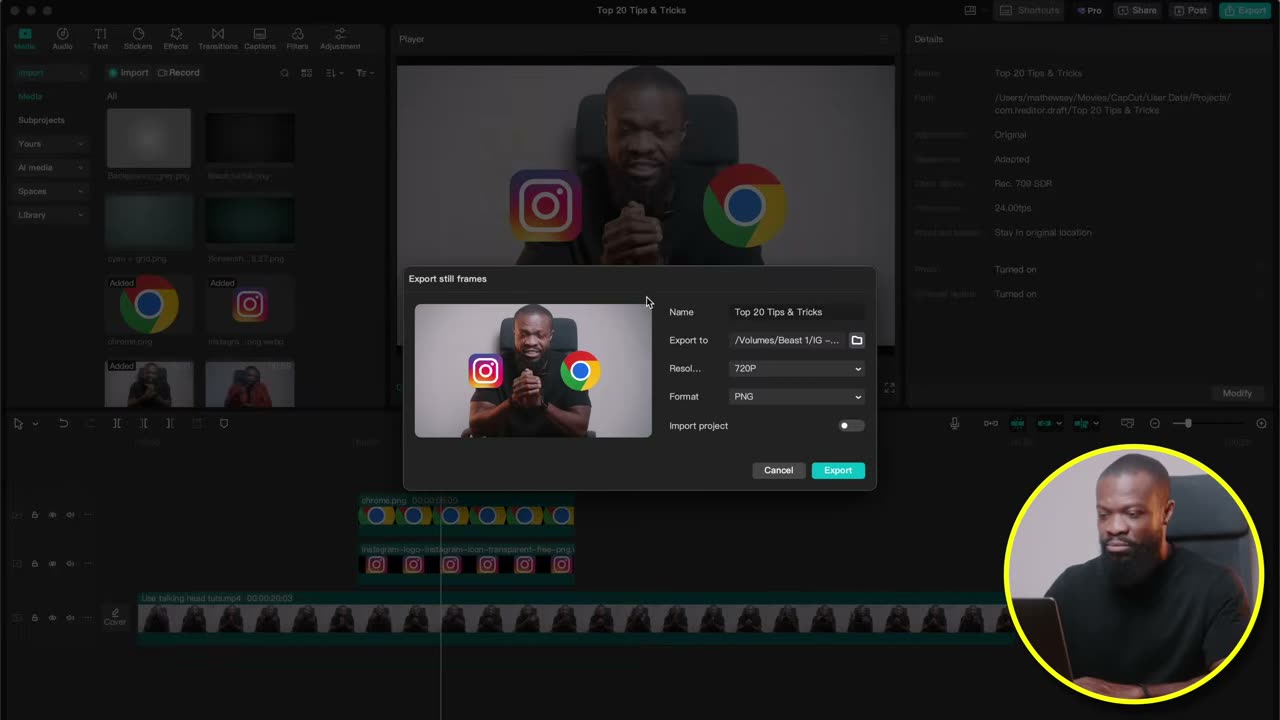Lock the chrome.png track
Viewport: 1280px width, 720px height.
pyautogui.click(x=35, y=515)
